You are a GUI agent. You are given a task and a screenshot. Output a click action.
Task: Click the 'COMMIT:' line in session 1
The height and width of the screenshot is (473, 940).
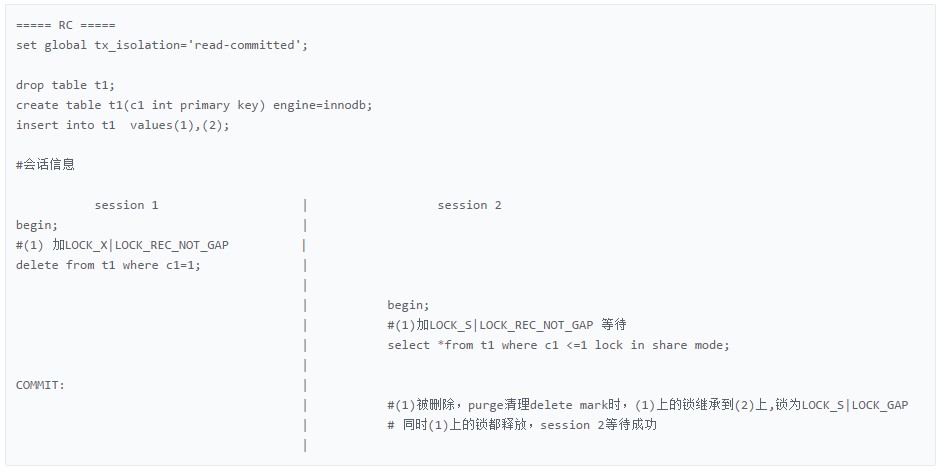pyautogui.click(x=40, y=385)
